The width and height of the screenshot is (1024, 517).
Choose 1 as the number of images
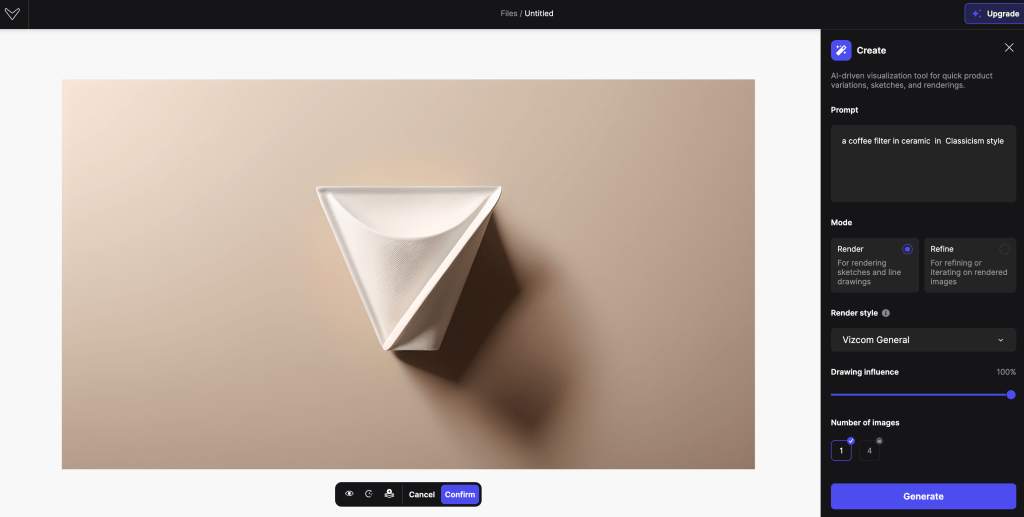tap(841, 451)
